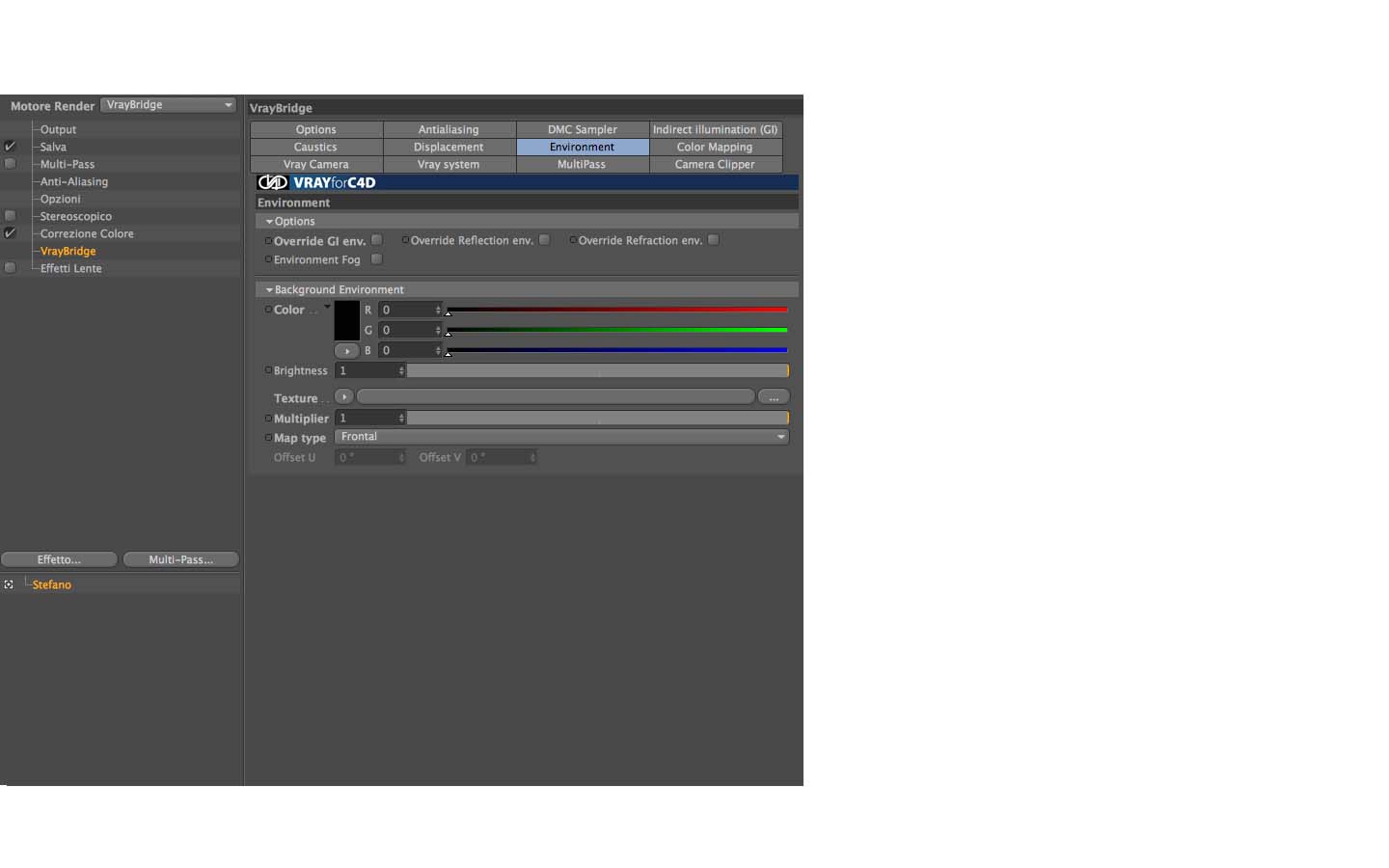Click the Texture path bar
Viewport: 1389px width, 868px height.
[556, 396]
